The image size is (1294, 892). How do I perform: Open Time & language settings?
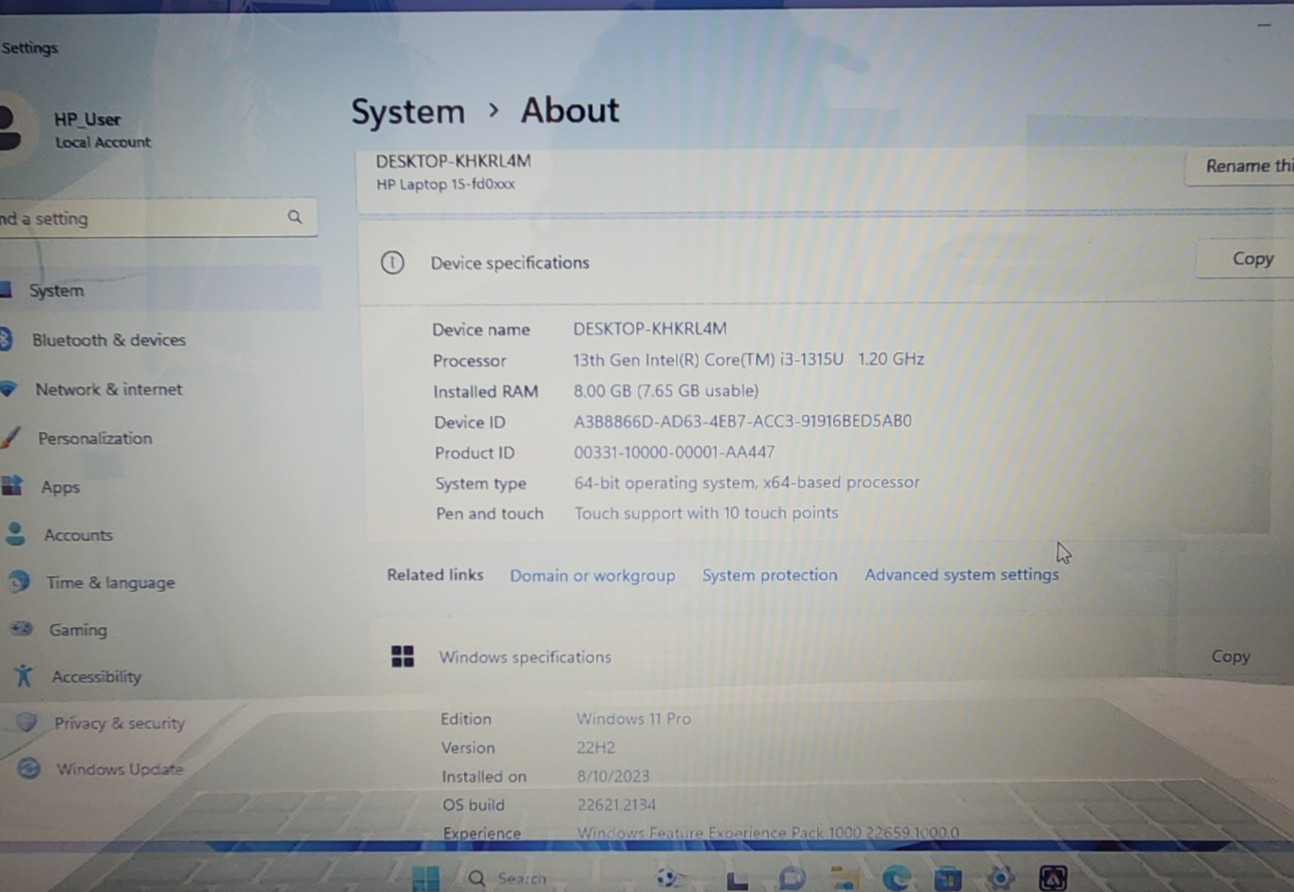pos(110,582)
